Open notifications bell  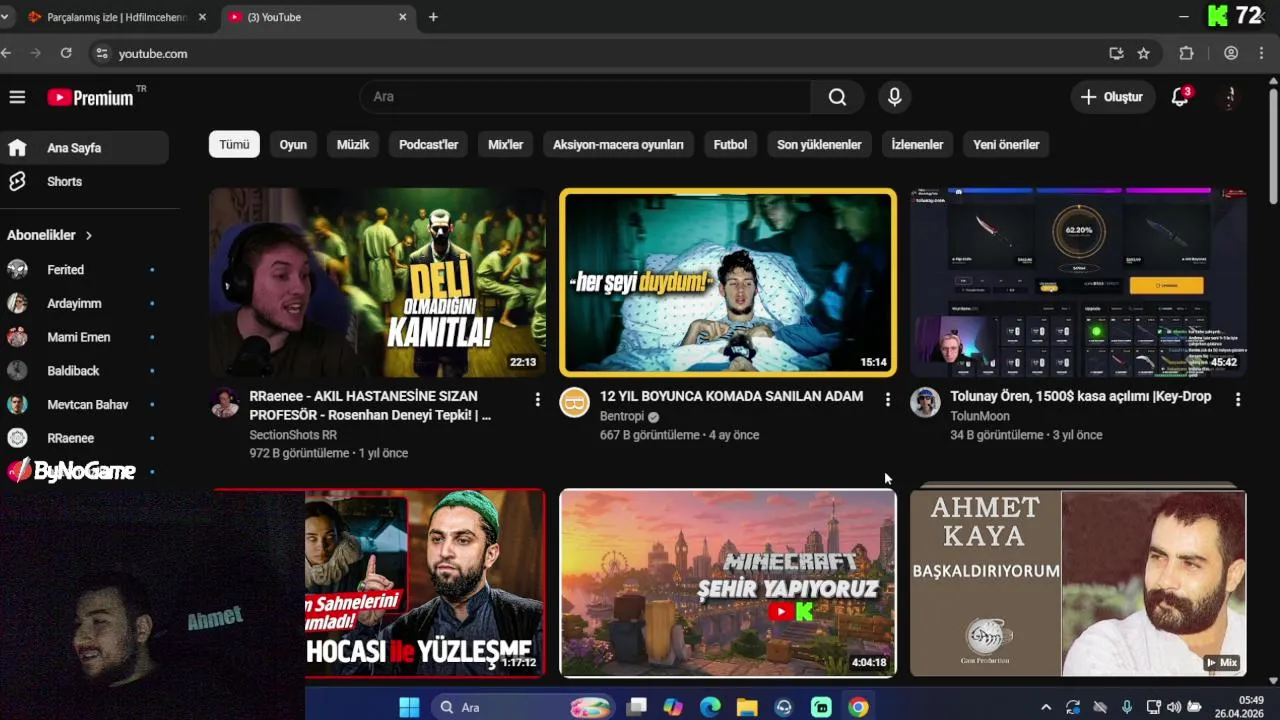point(1181,97)
